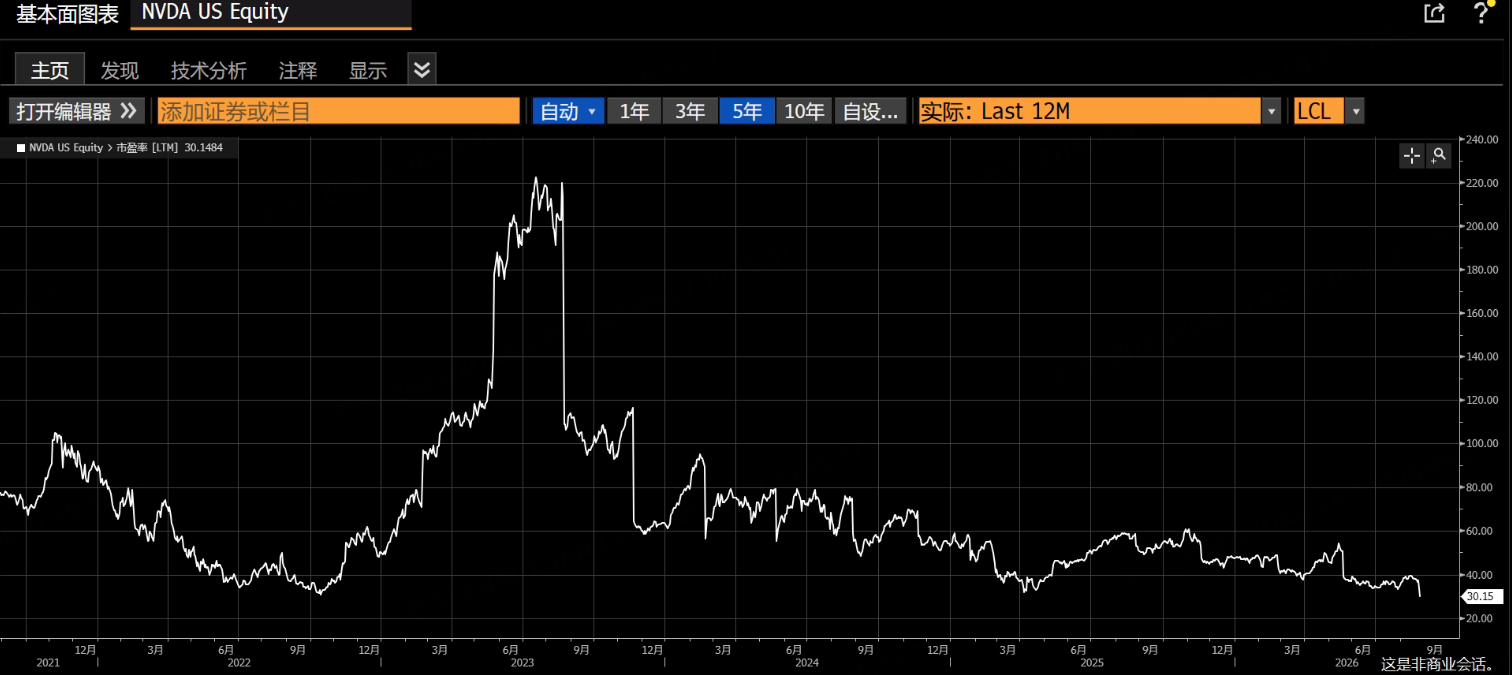Viewport: 1512px width, 675px height.
Task: Click the 打开编辑器 button
Action: (x=77, y=111)
